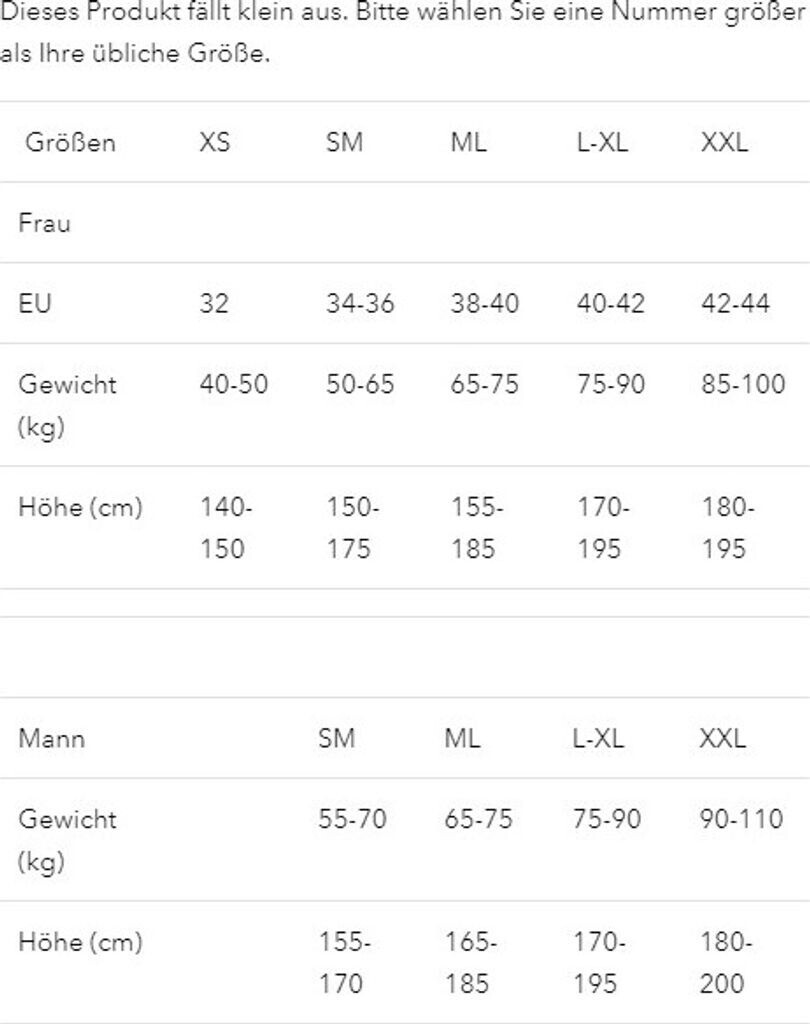Image resolution: width=810 pixels, height=1024 pixels.
Task: Click the EU 42-44 size cell
Action: click(736, 303)
